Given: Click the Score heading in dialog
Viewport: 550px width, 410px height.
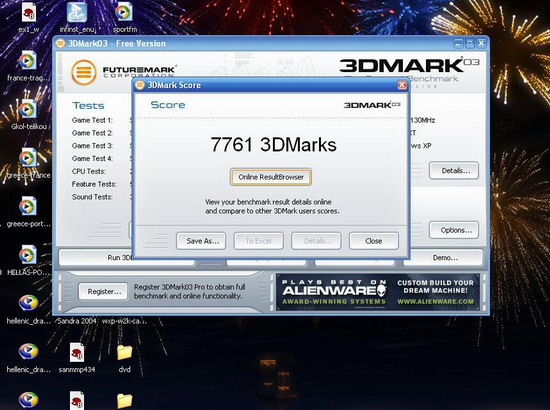Looking at the screenshot, I should click(168, 105).
